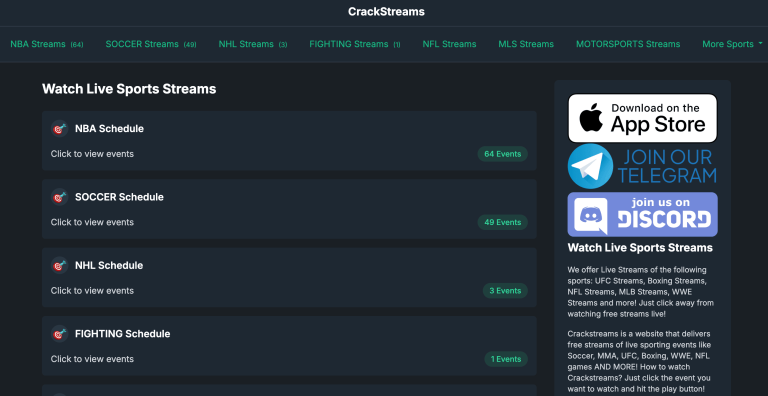
Task: Click the 49 Events badge
Action: coord(503,223)
